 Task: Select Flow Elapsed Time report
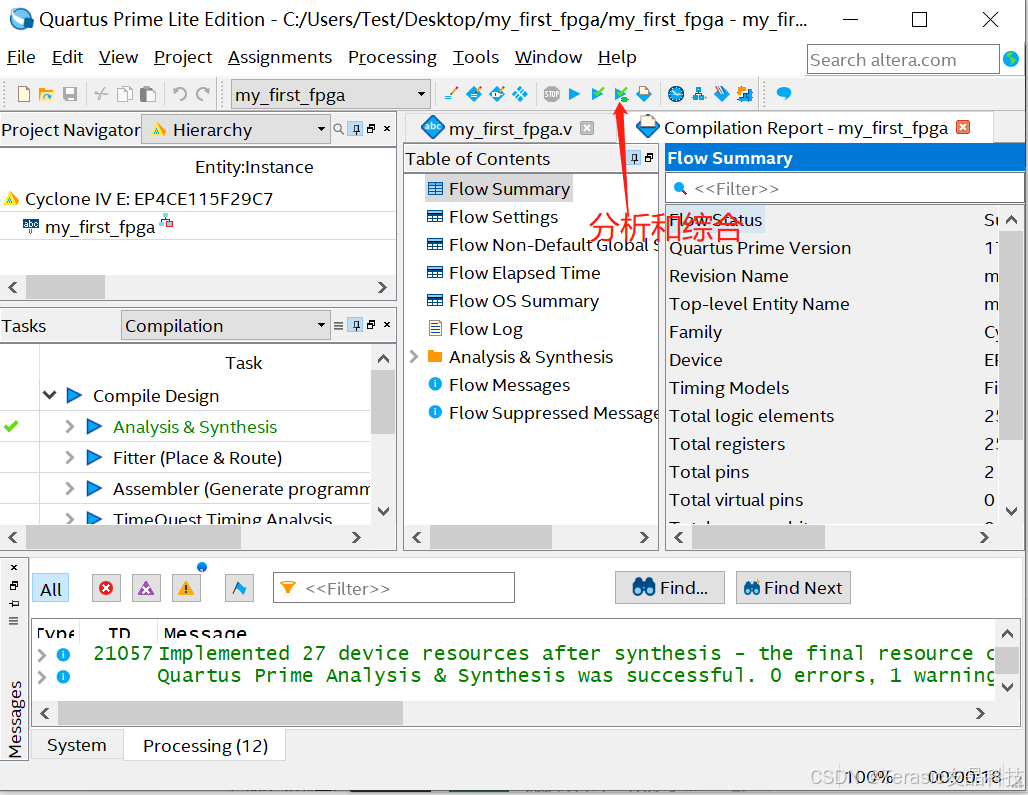[524, 273]
